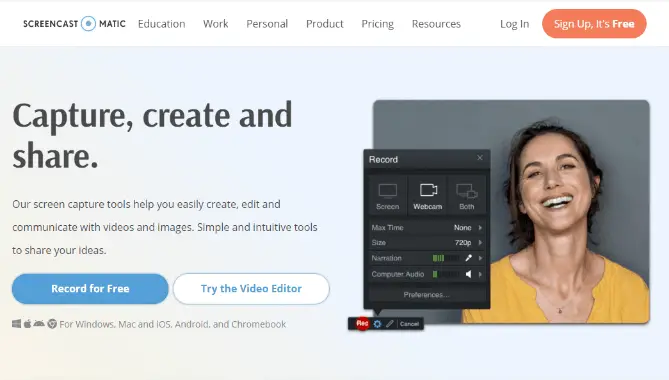Click the Narration level meter
Screen dimensions: 669x380
[x=446, y=258]
